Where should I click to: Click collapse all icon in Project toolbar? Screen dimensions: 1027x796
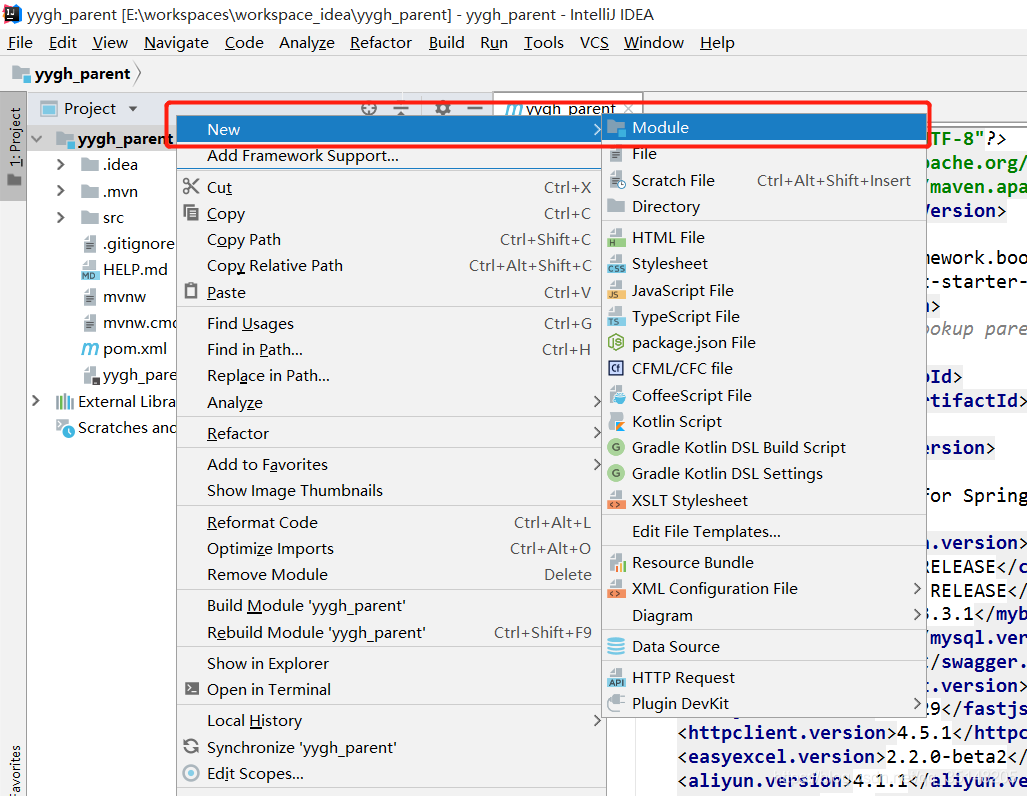coord(401,108)
